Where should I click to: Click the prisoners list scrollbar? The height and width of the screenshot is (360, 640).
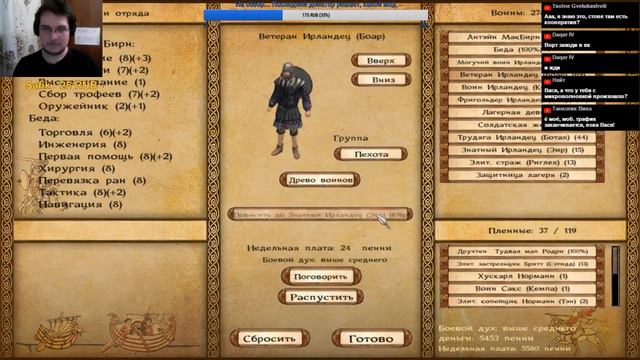coord(615,276)
